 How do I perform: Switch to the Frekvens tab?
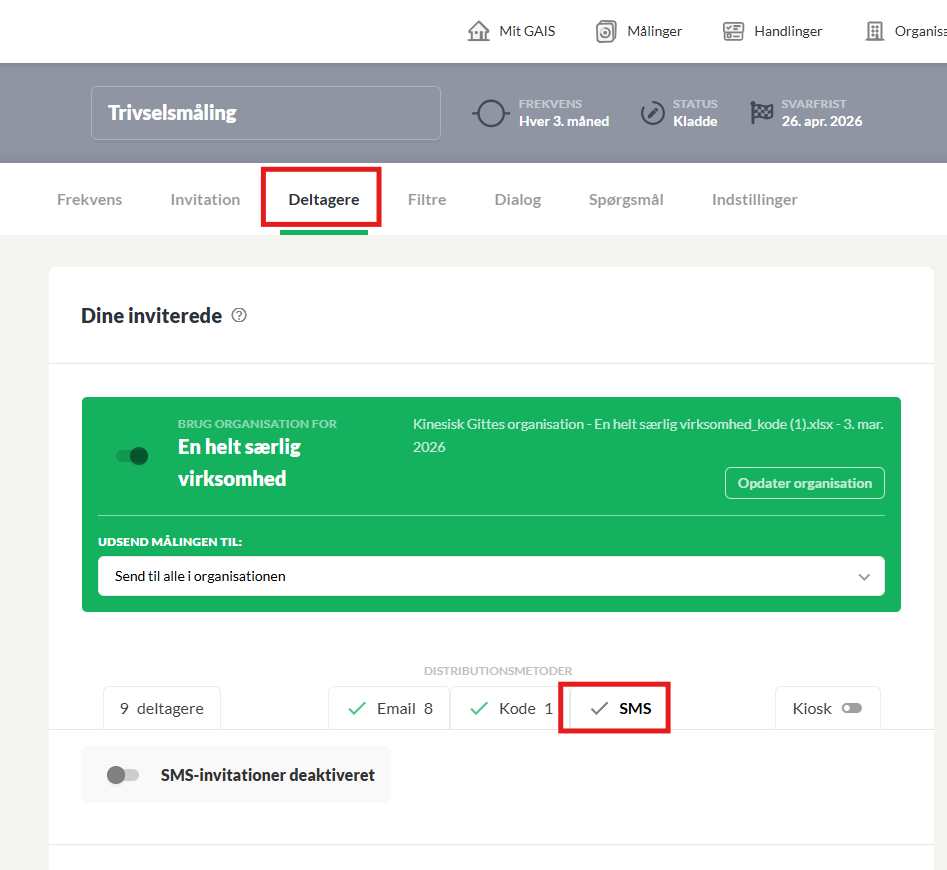pyautogui.click(x=89, y=200)
